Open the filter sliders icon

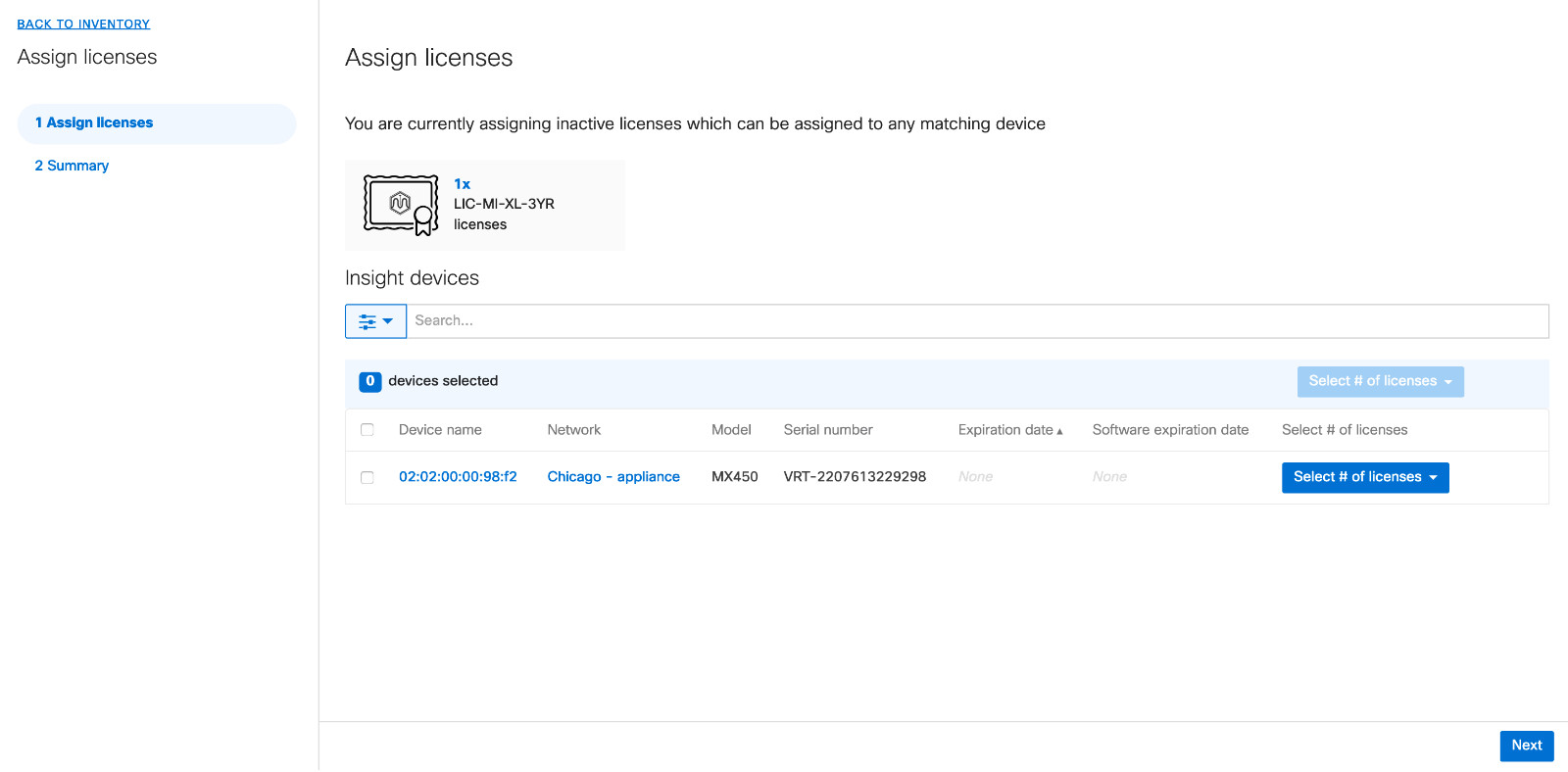pos(367,321)
